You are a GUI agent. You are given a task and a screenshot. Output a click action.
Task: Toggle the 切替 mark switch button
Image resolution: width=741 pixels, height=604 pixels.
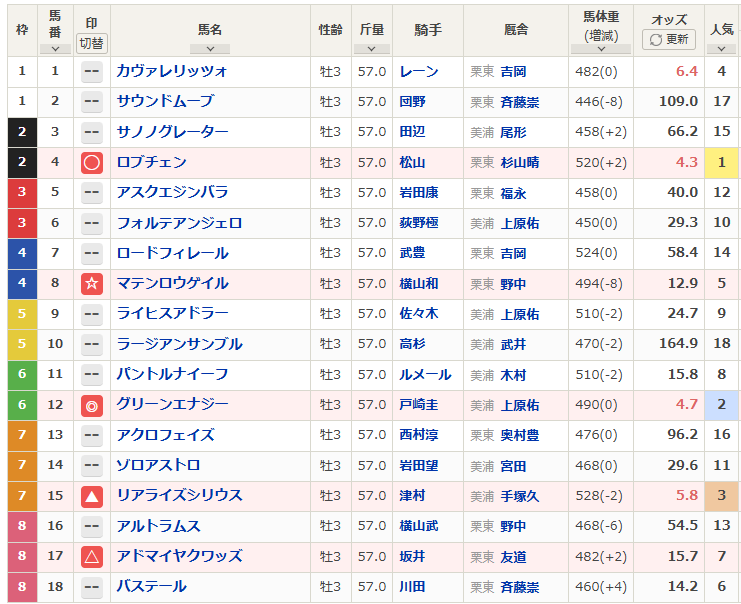point(91,43)
